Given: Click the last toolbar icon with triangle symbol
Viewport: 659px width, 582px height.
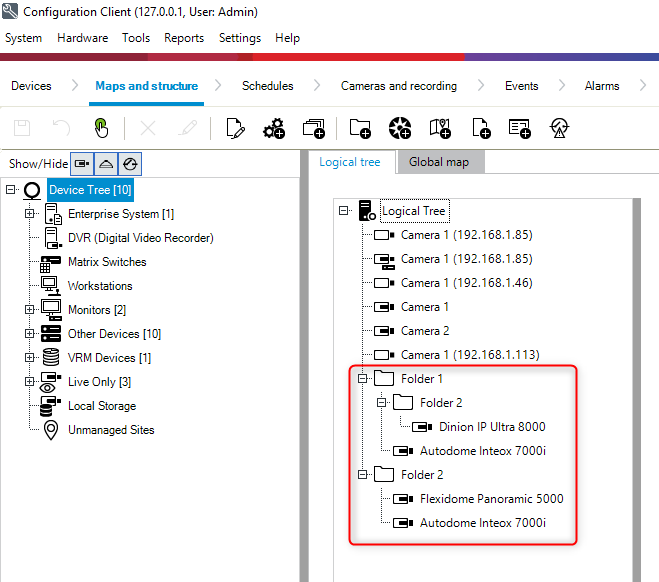Looking at the screenshot, I should click(x=560, y=128).
